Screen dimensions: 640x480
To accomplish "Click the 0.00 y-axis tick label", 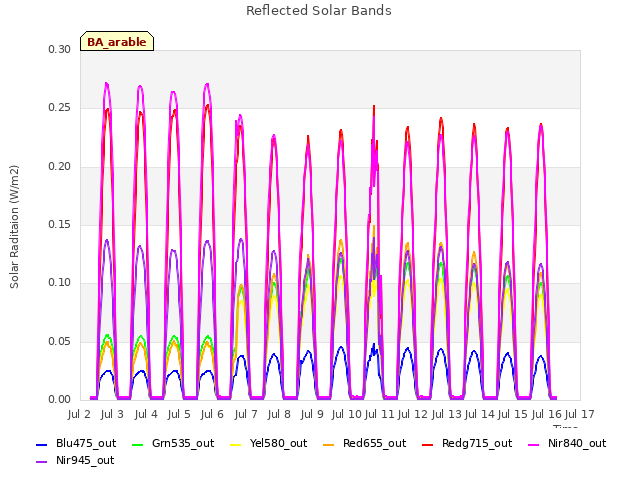I will pos(60,399).
